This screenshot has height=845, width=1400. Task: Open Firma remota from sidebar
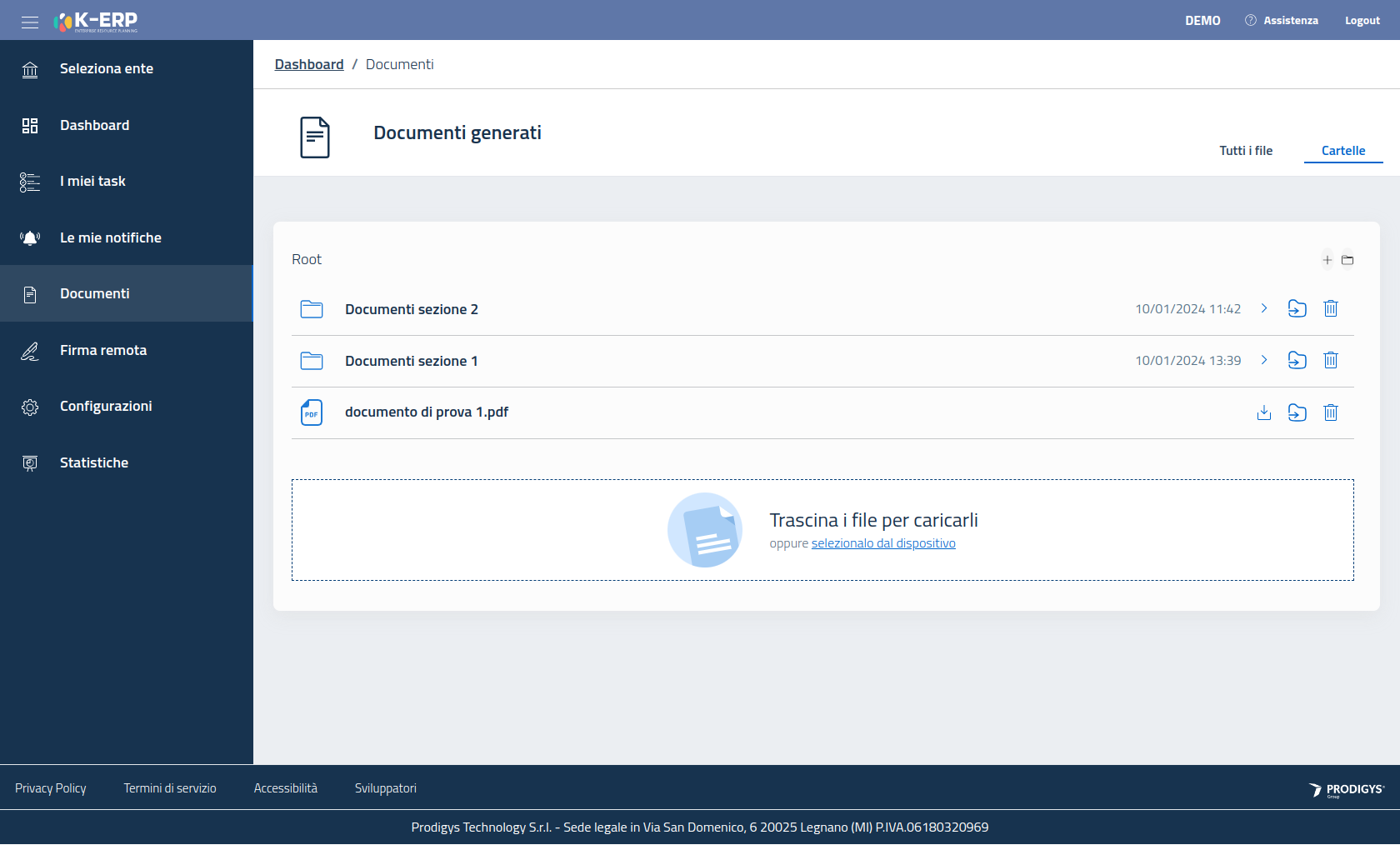pos(103,350)
